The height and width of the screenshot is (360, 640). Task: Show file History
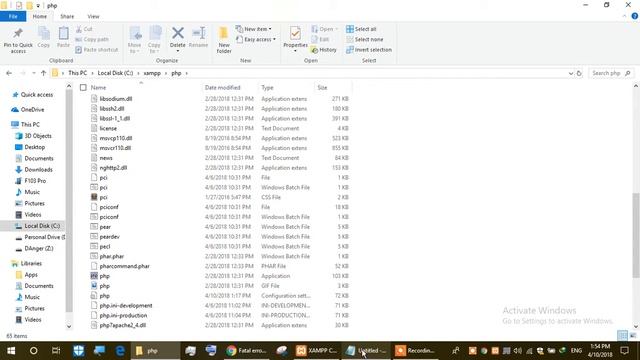(x=324, y=50)
